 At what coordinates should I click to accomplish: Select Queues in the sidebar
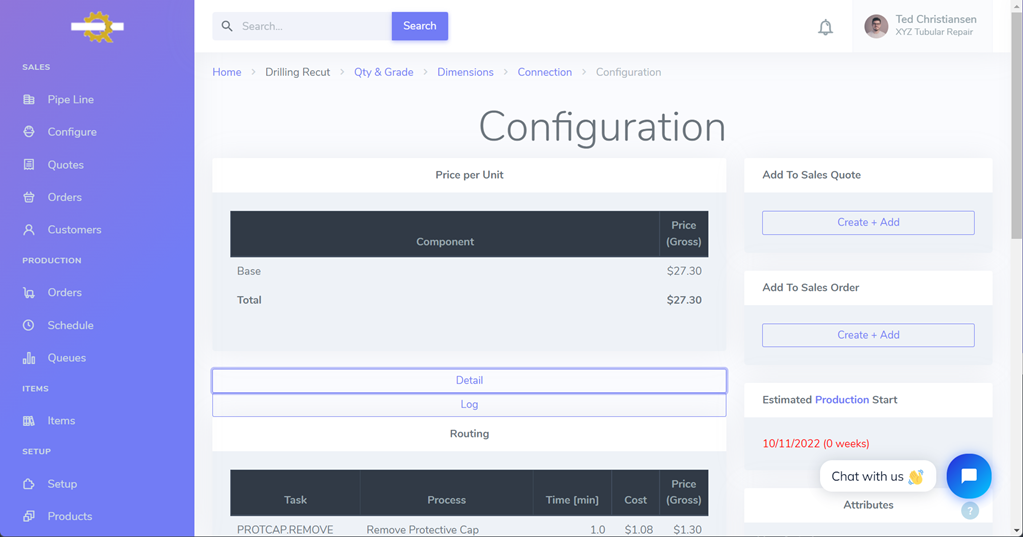click(x=67, y=358)
